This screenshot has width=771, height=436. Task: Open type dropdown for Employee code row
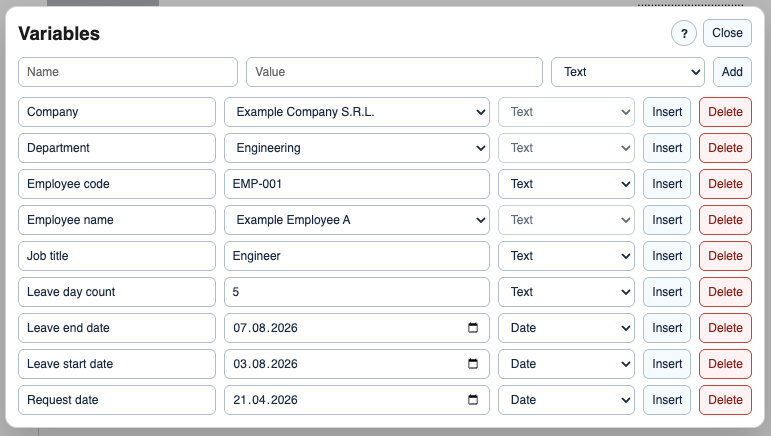[566, 184]
